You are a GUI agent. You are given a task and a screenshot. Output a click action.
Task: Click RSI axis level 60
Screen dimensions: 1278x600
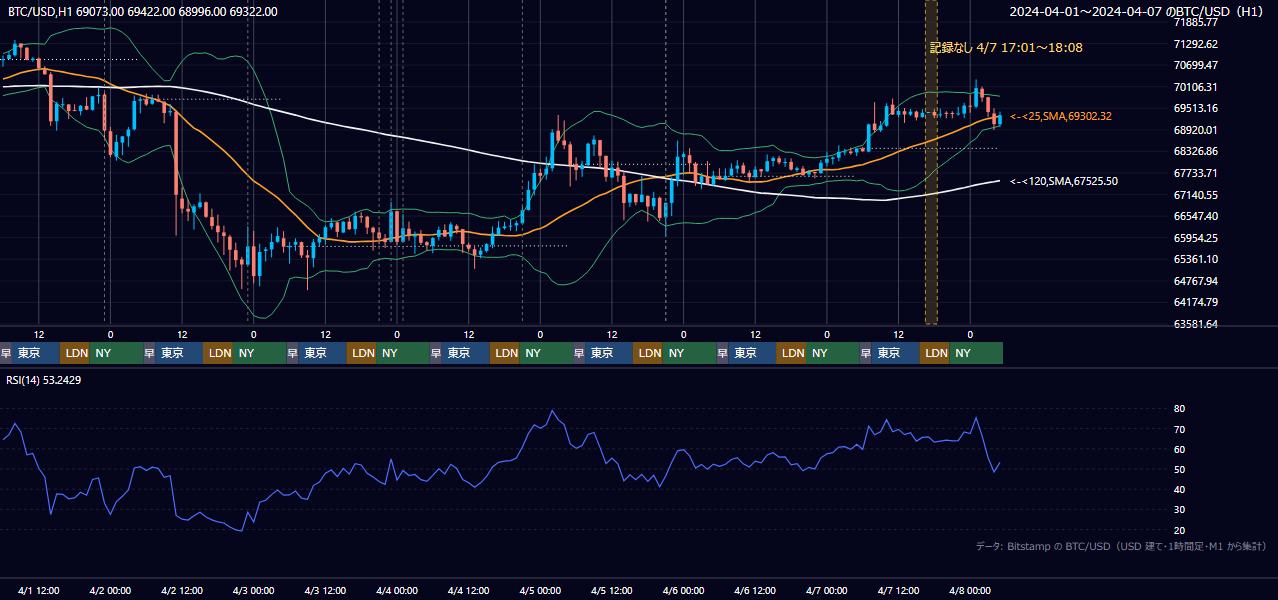click(x=1179, y=449)
